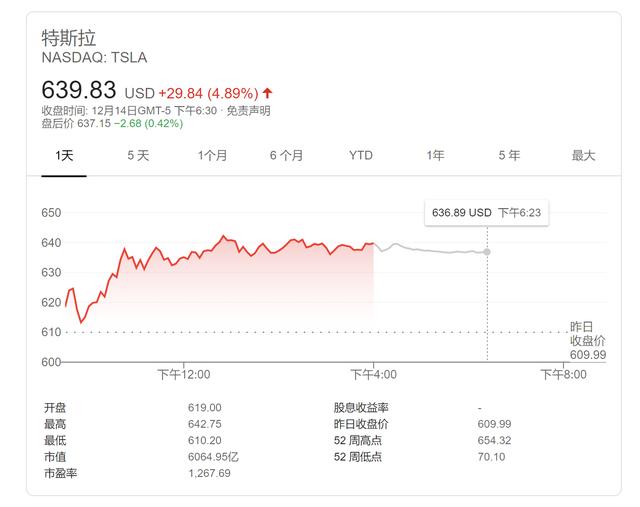Open the 免责声明 disclaimer link
640x507 pixels.
(248, 111)
